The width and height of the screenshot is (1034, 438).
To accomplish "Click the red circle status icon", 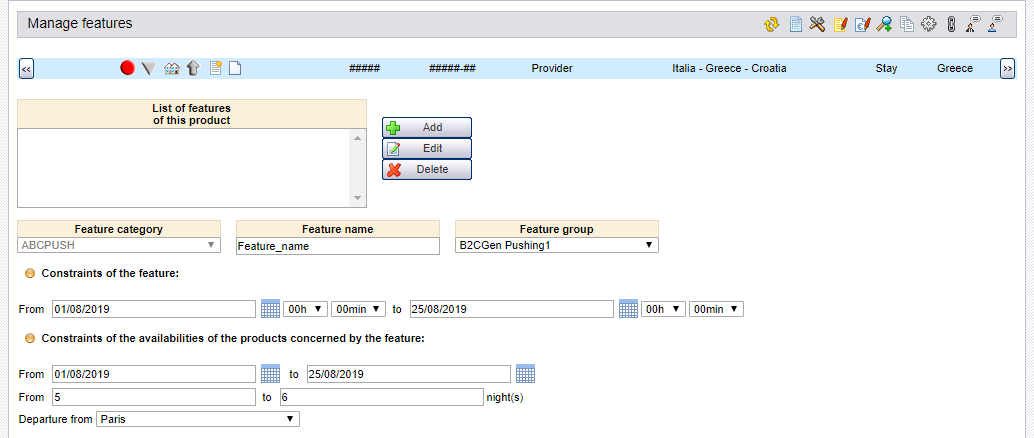I will tap(127, 68).
